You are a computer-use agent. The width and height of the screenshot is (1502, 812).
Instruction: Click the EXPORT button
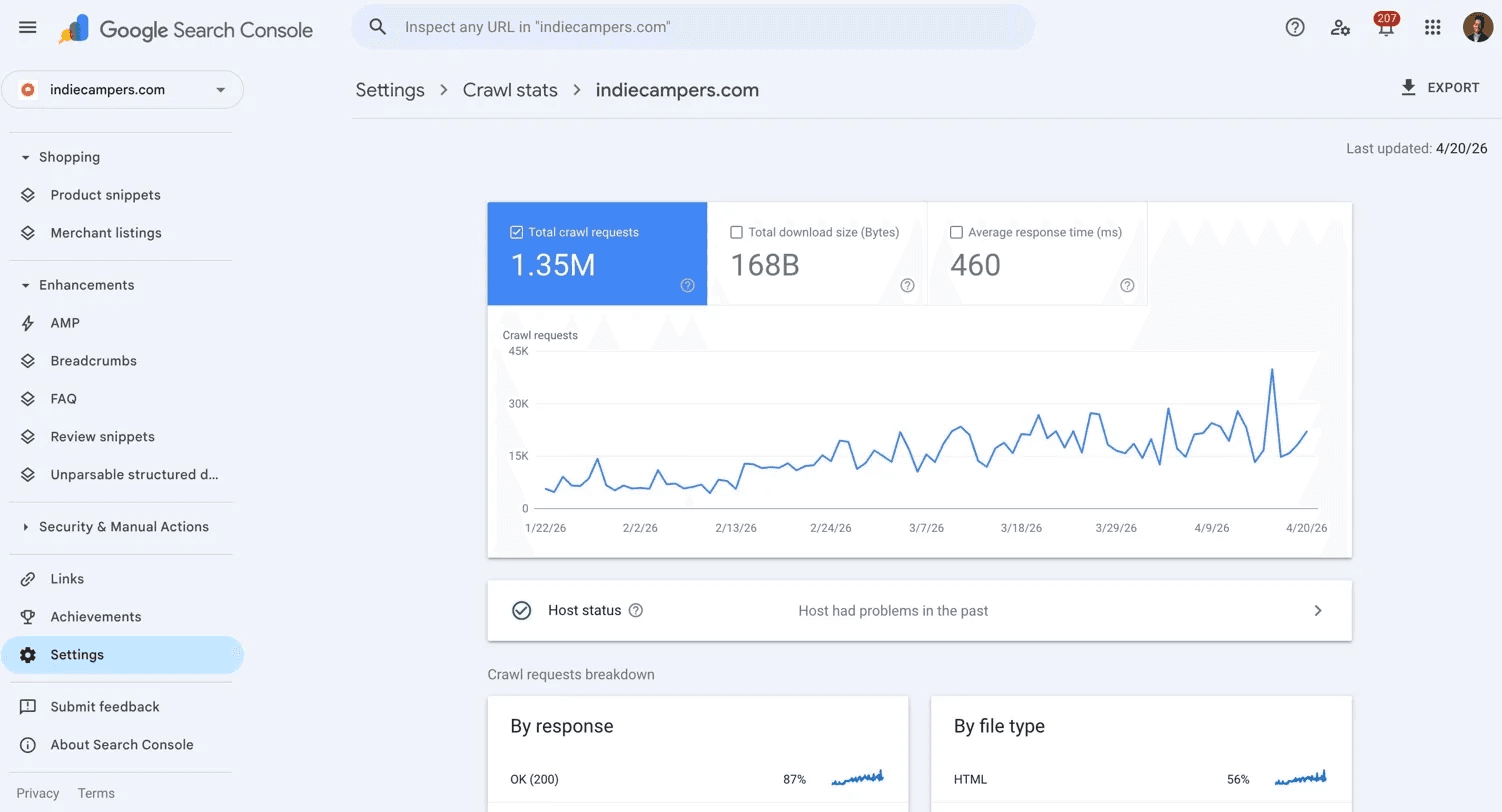tap(1440, 88)
